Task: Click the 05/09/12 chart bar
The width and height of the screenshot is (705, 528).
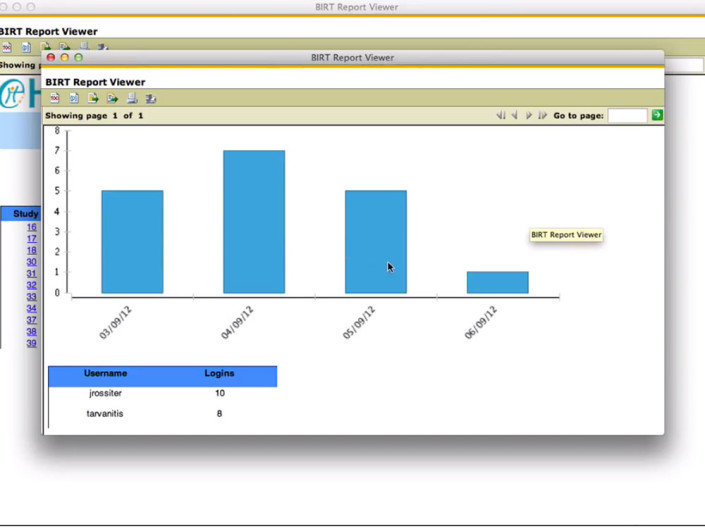Action: [x=376, y=242]
